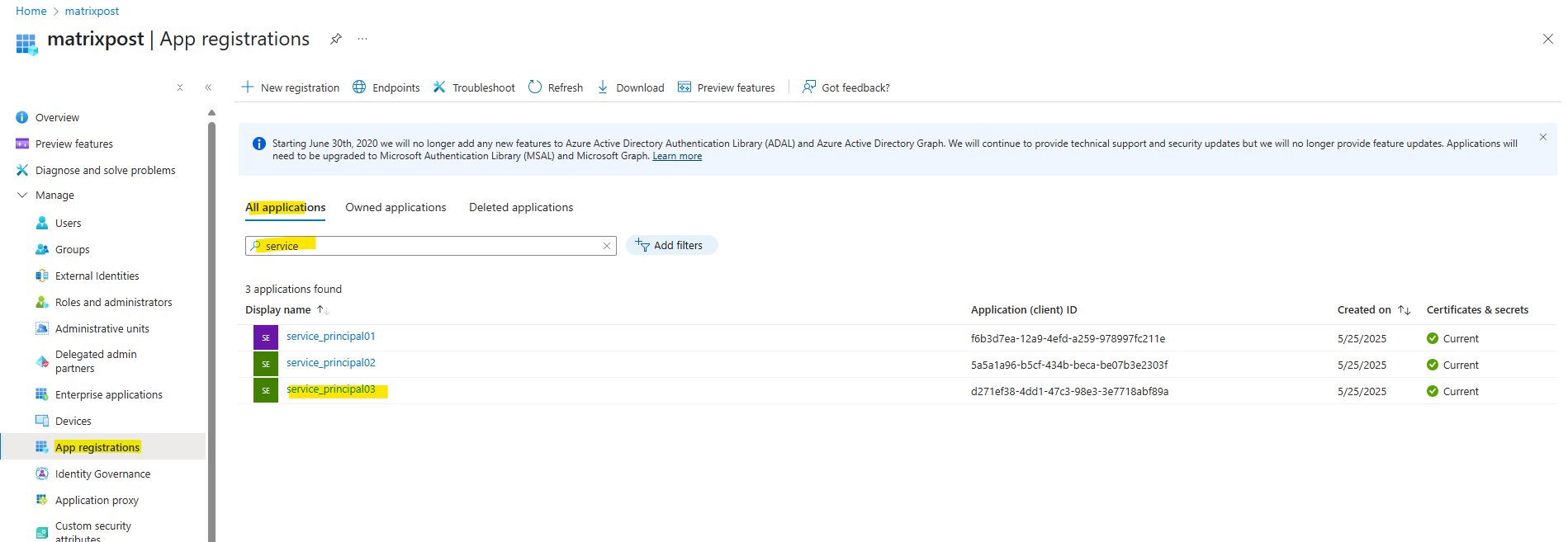Switch to the Deleted applications tab
Screen dimensions: 1568x542
coord(521,208)
